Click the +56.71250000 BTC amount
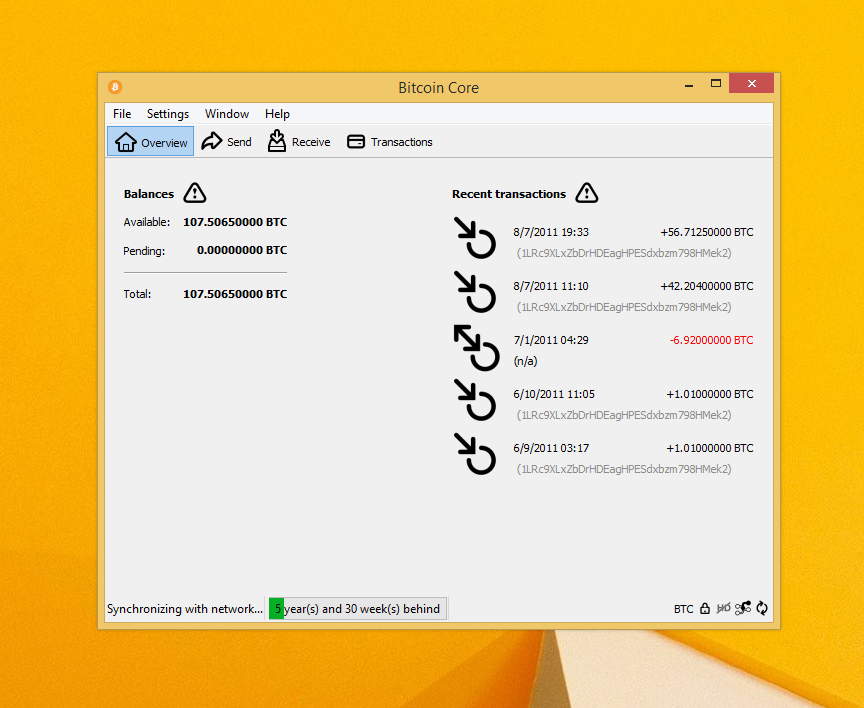This screenshot has height=708, width=864. pos(706,232)
